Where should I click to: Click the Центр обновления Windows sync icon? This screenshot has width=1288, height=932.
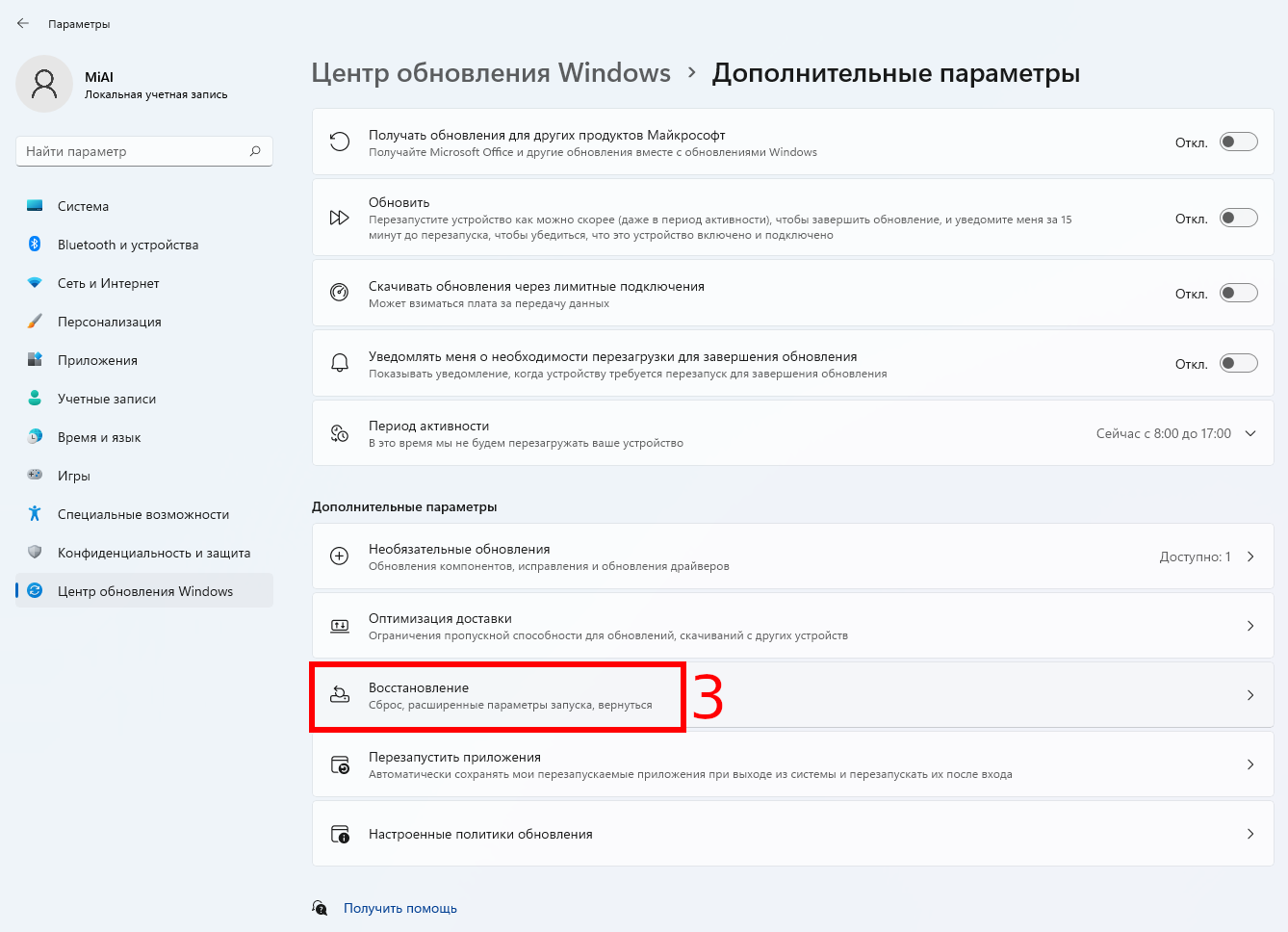[x=35, y=591]
